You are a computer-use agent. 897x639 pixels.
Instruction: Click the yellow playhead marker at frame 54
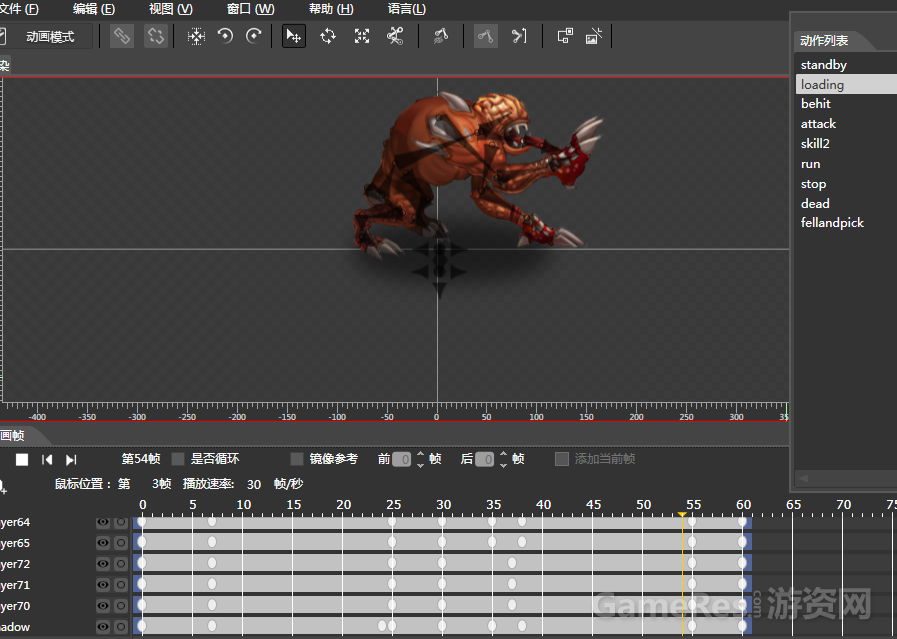[682, 516]
